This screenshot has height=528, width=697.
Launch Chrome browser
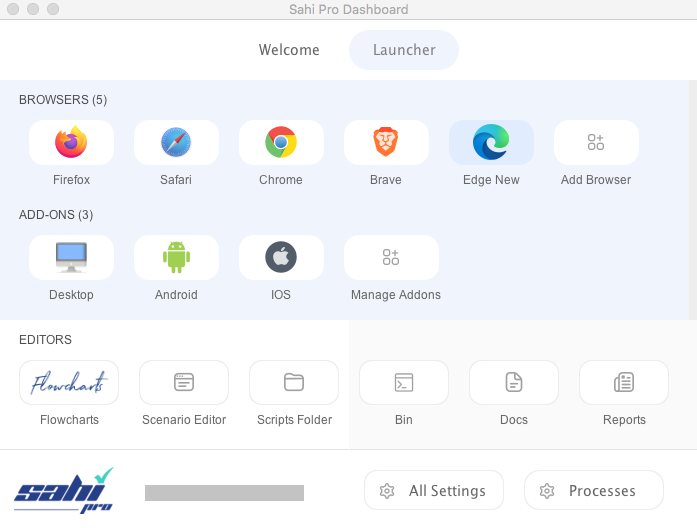[x=281, y=143]
